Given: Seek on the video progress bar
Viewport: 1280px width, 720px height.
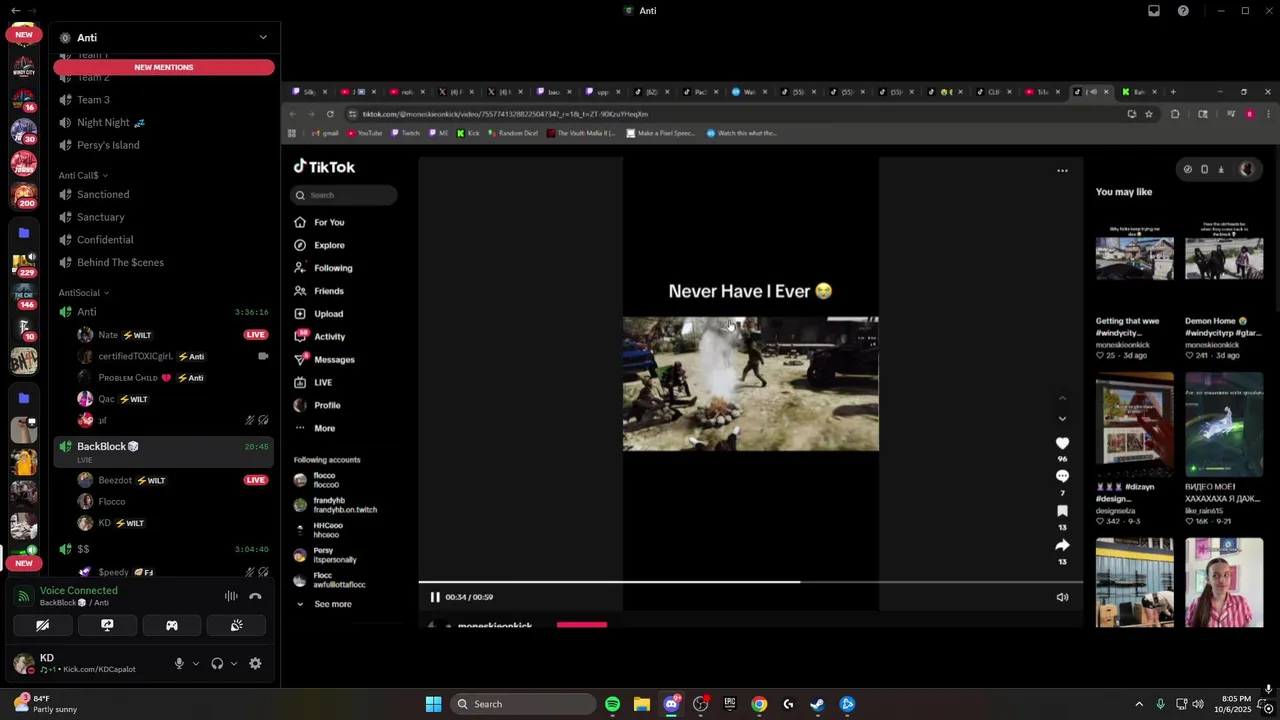Looking at the screenshot, I should pos(750,581).
